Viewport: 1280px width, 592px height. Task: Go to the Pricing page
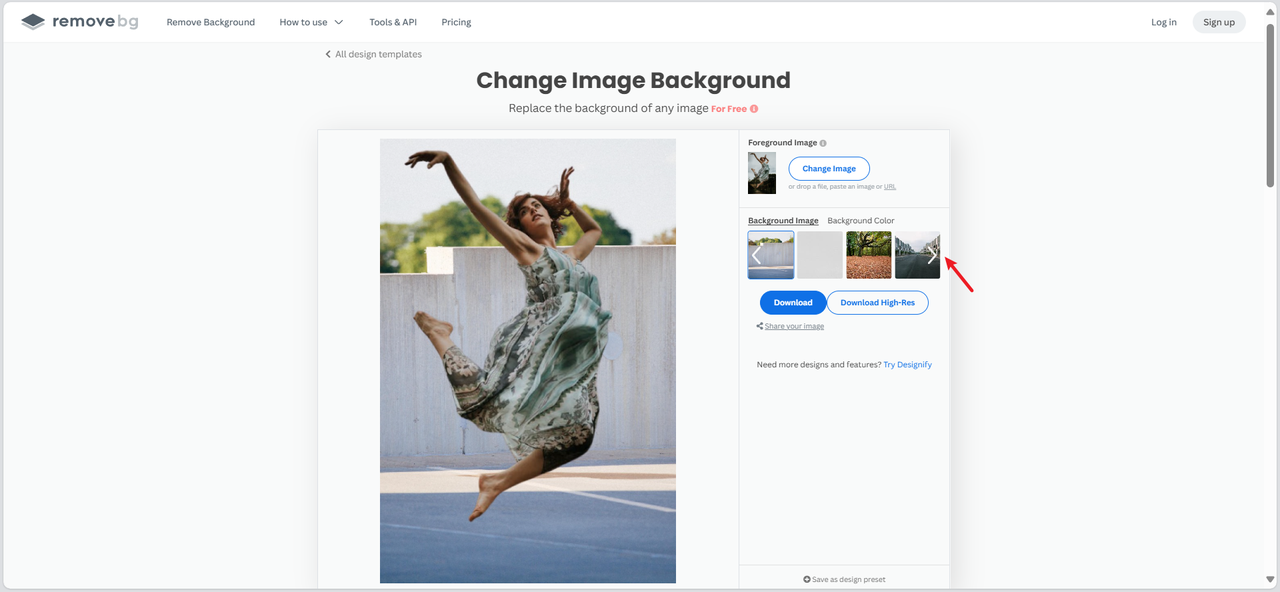point(456,22)
